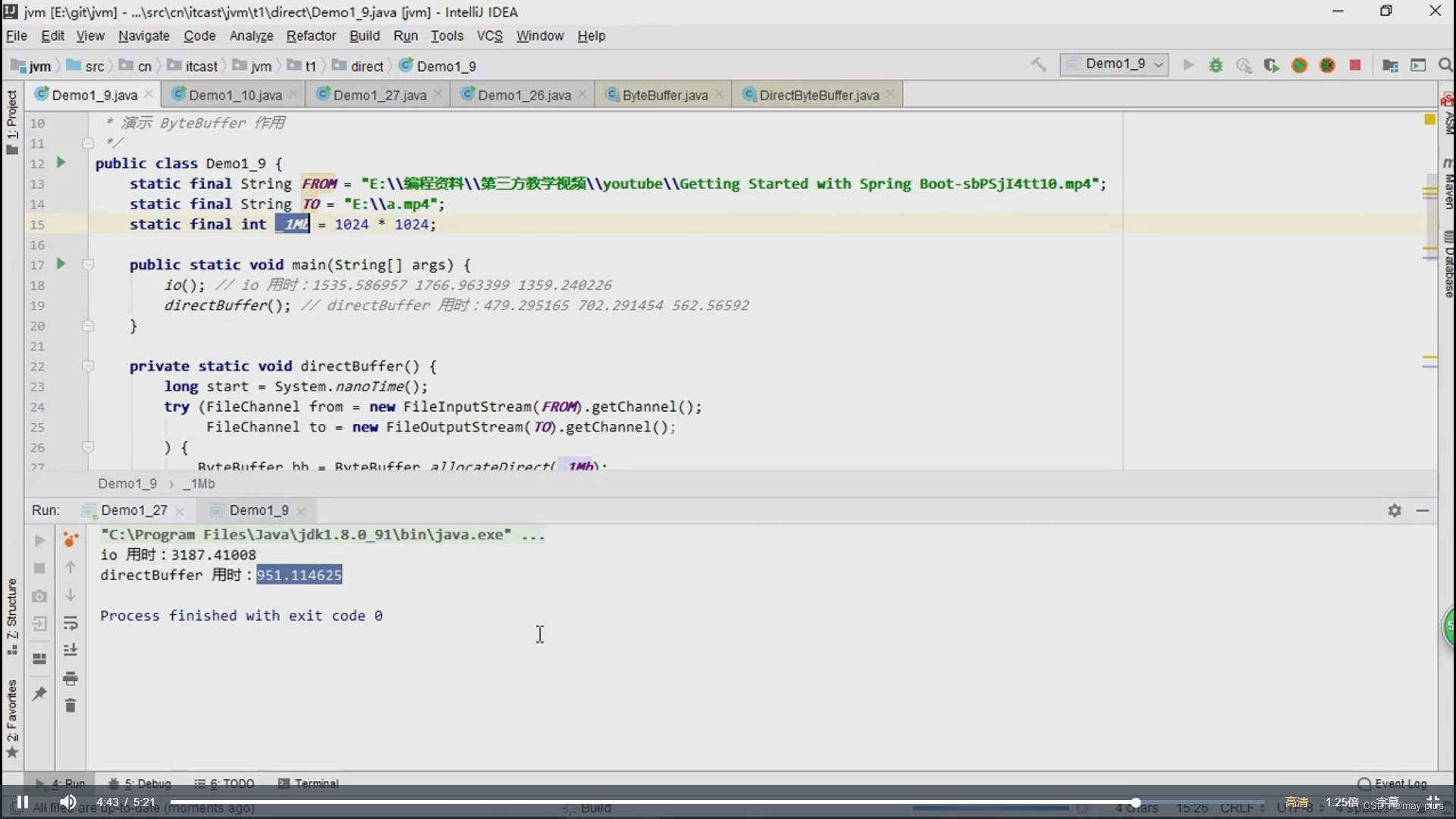Click the Search Everywhere magnifier icon
1456x819 pixels.
coord(1445,65)
